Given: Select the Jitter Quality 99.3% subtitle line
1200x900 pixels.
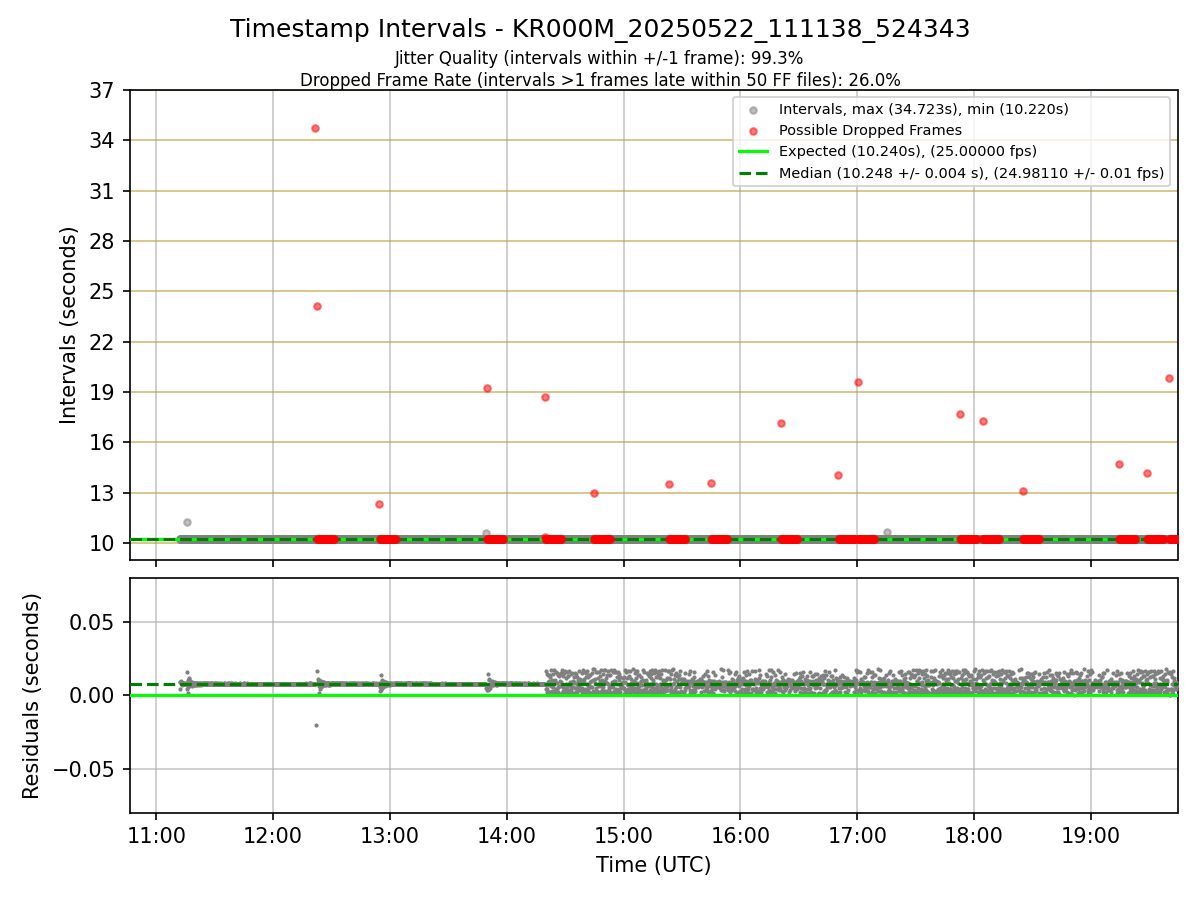Looking at the screenshot, I should tap(599, 58).
